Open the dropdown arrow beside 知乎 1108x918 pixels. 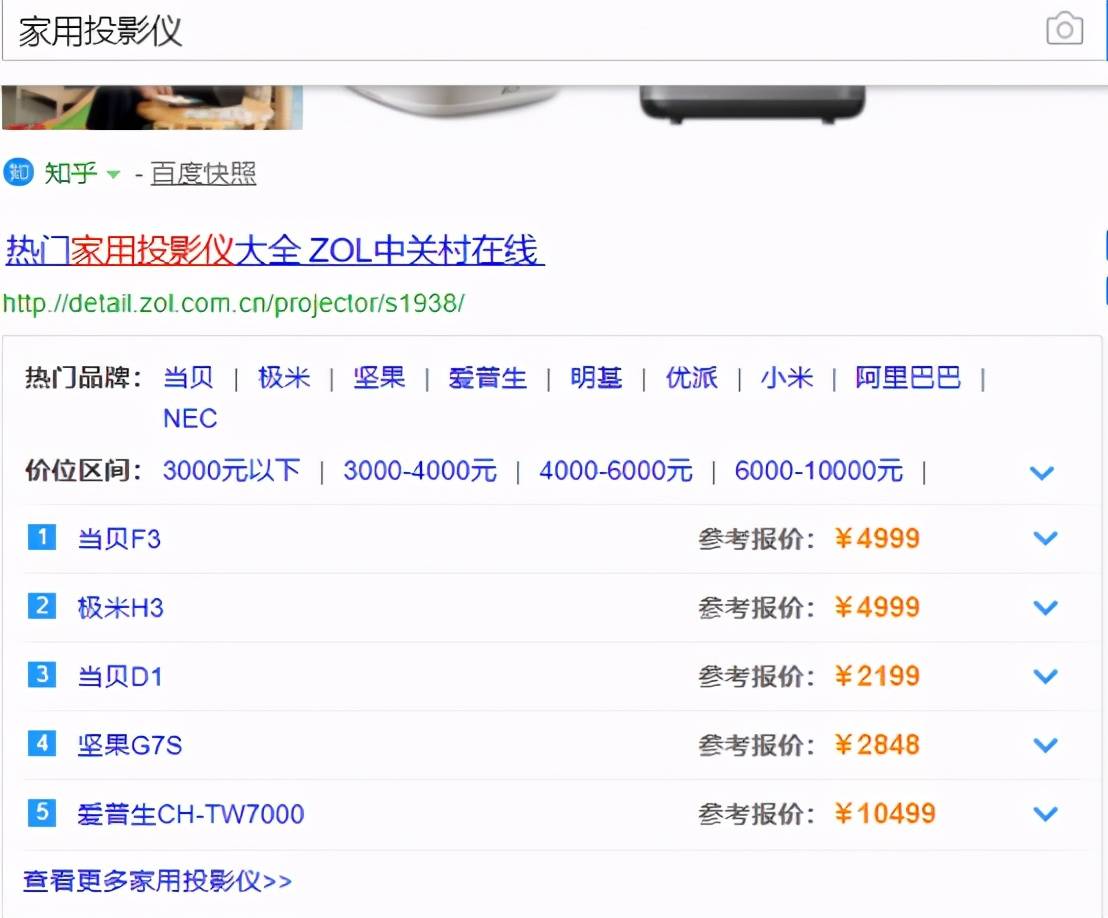[113, 175]
